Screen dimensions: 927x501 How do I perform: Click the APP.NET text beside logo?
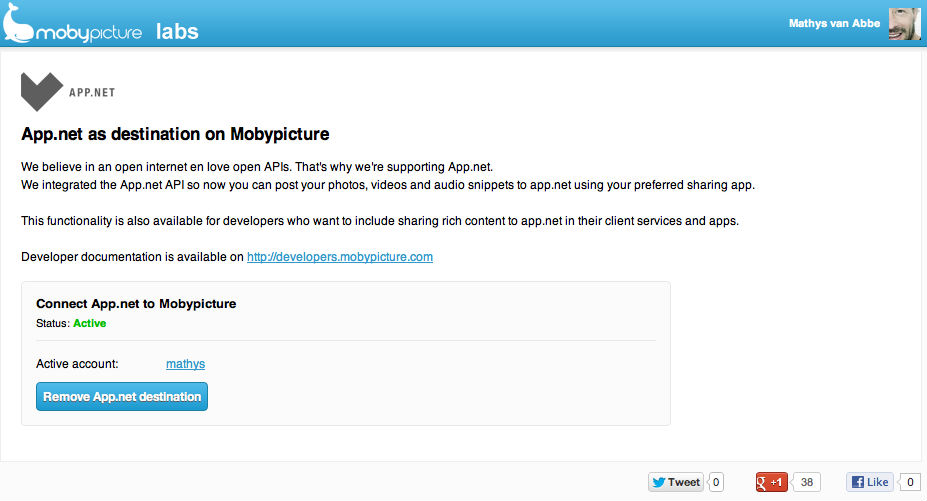coord(92,93)
